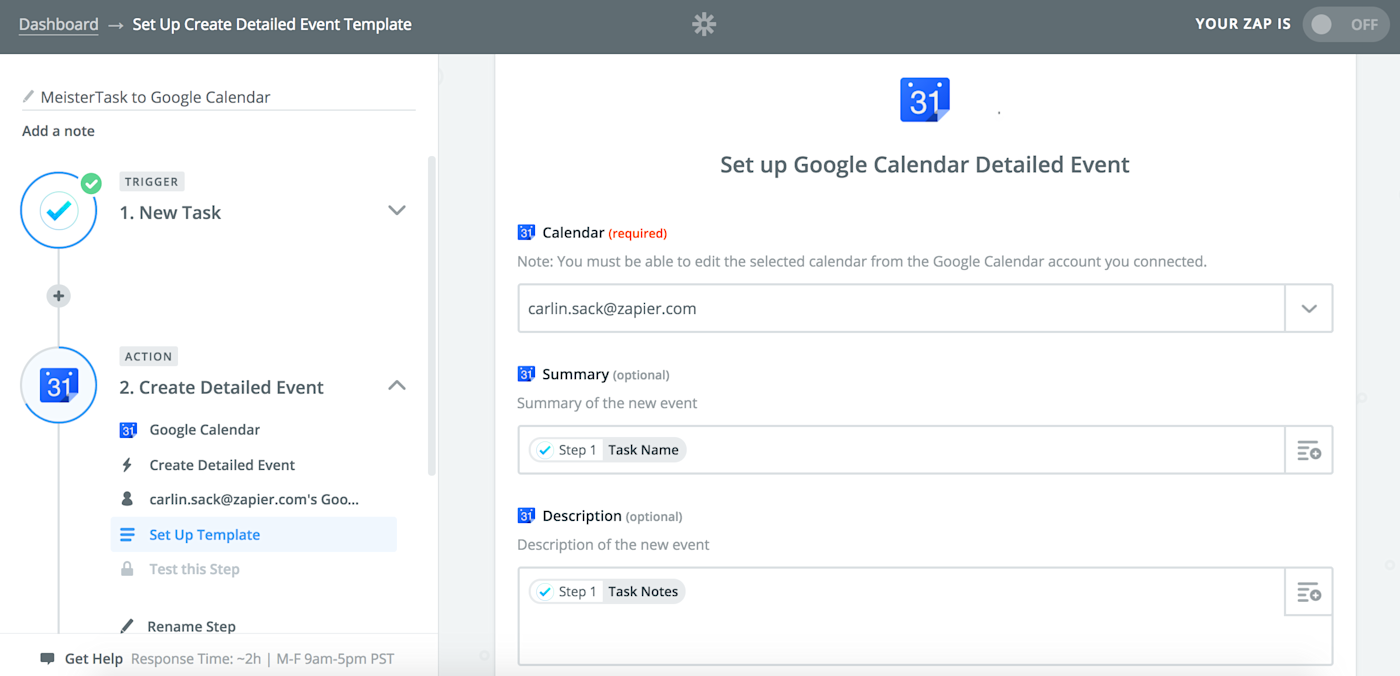Click the pencil icon beside Rename Step
Screen dimensions: 1400x676
[x=127, y=626]
